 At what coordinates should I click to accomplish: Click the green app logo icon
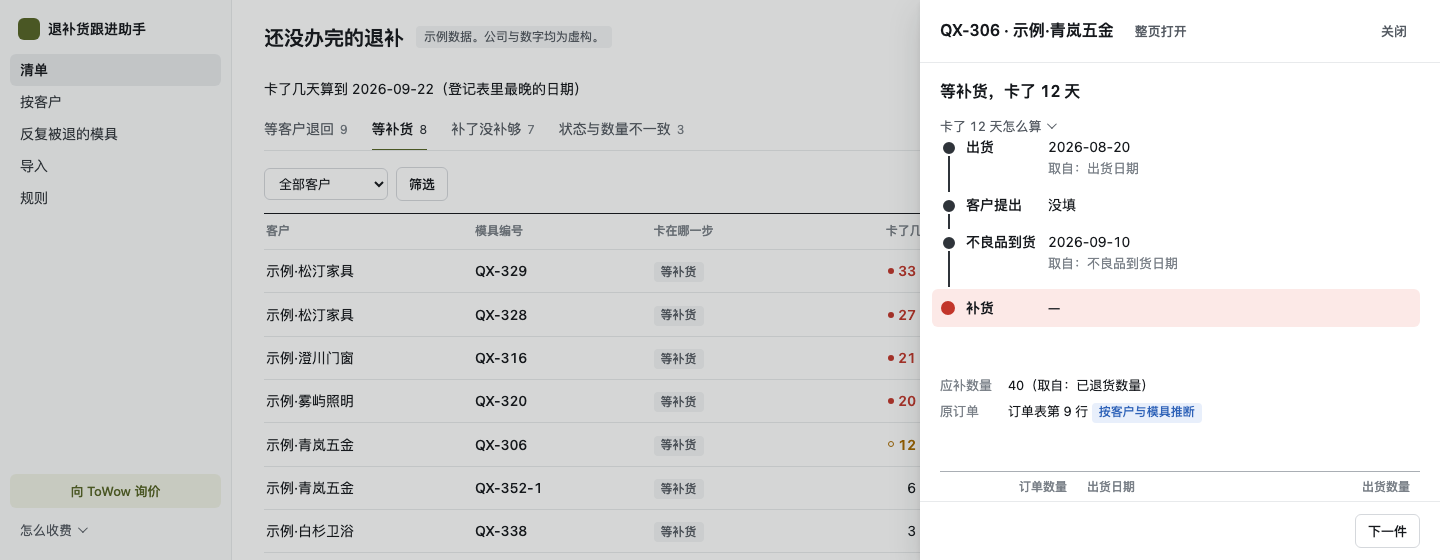tap(29, 29)
